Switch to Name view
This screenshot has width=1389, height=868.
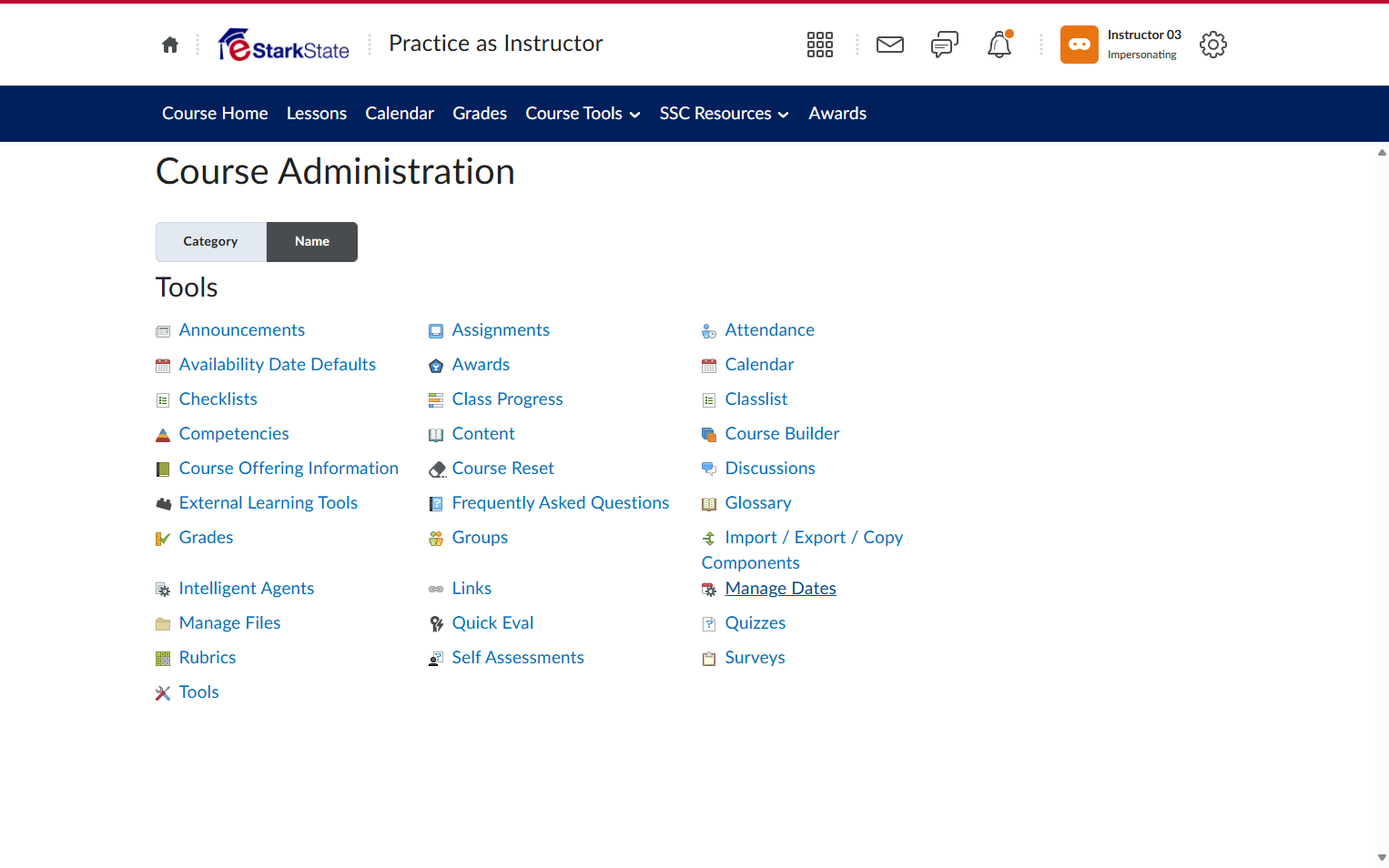312,242
